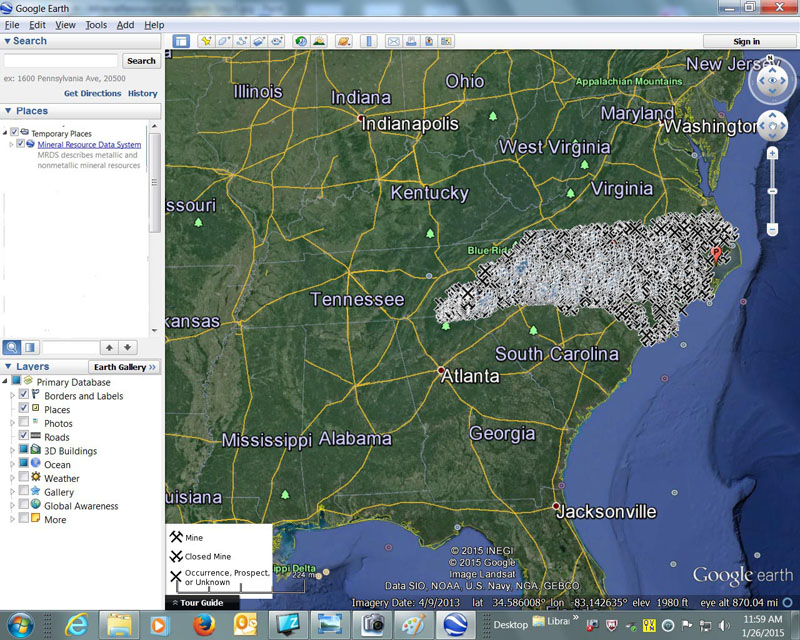Show historical imagery with the clock icon
Viewport: 800px width, 640px height.
[x=301, y=41]
